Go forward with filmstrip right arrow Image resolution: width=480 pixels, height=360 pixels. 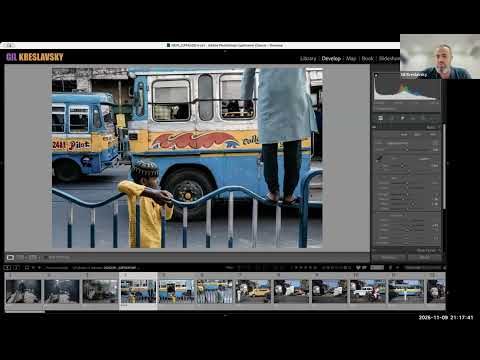[x=39, y=267]
